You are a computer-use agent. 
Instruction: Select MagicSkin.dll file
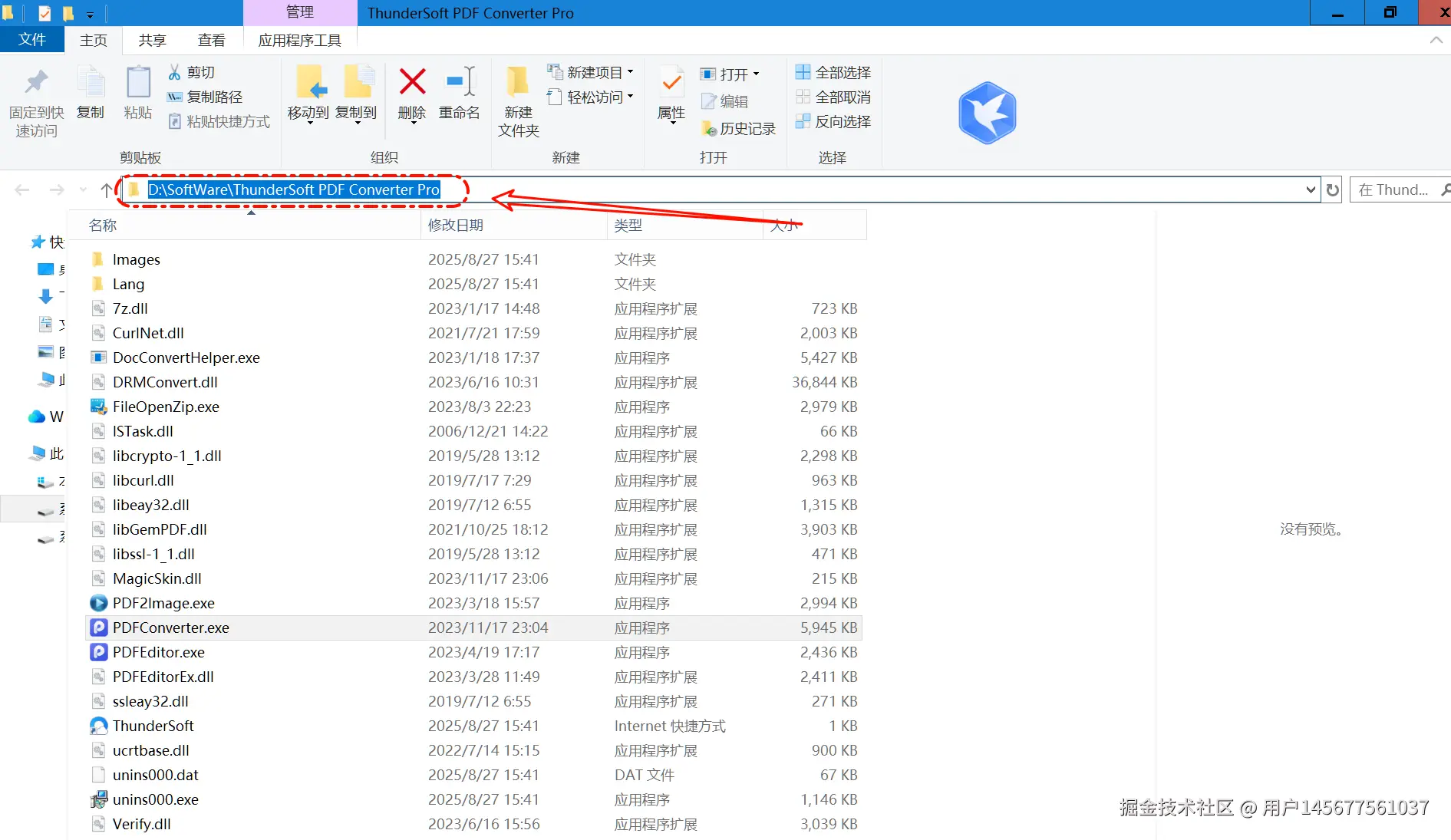(x=473, y=578)
